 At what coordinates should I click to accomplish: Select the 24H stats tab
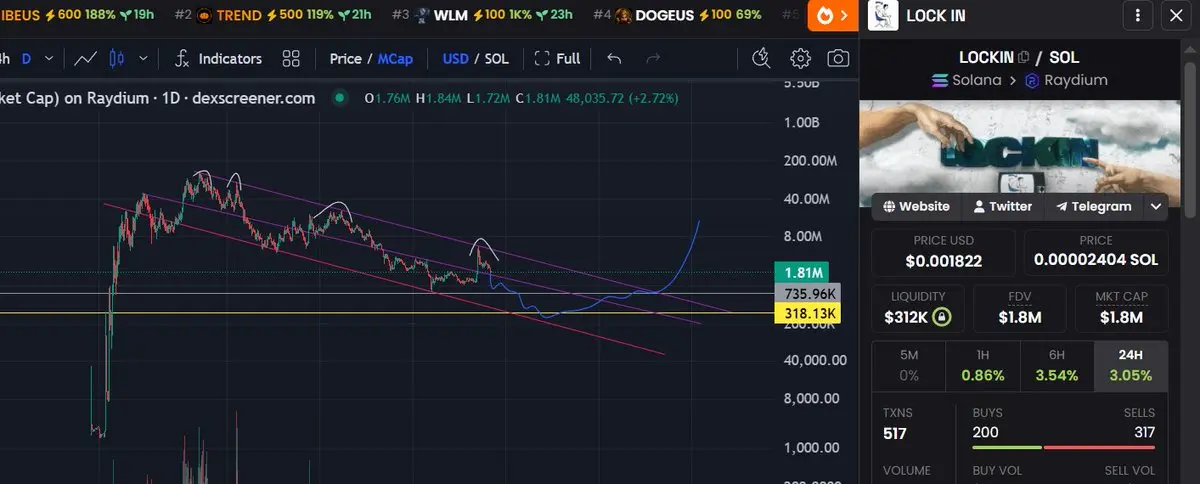(1131, 366)
